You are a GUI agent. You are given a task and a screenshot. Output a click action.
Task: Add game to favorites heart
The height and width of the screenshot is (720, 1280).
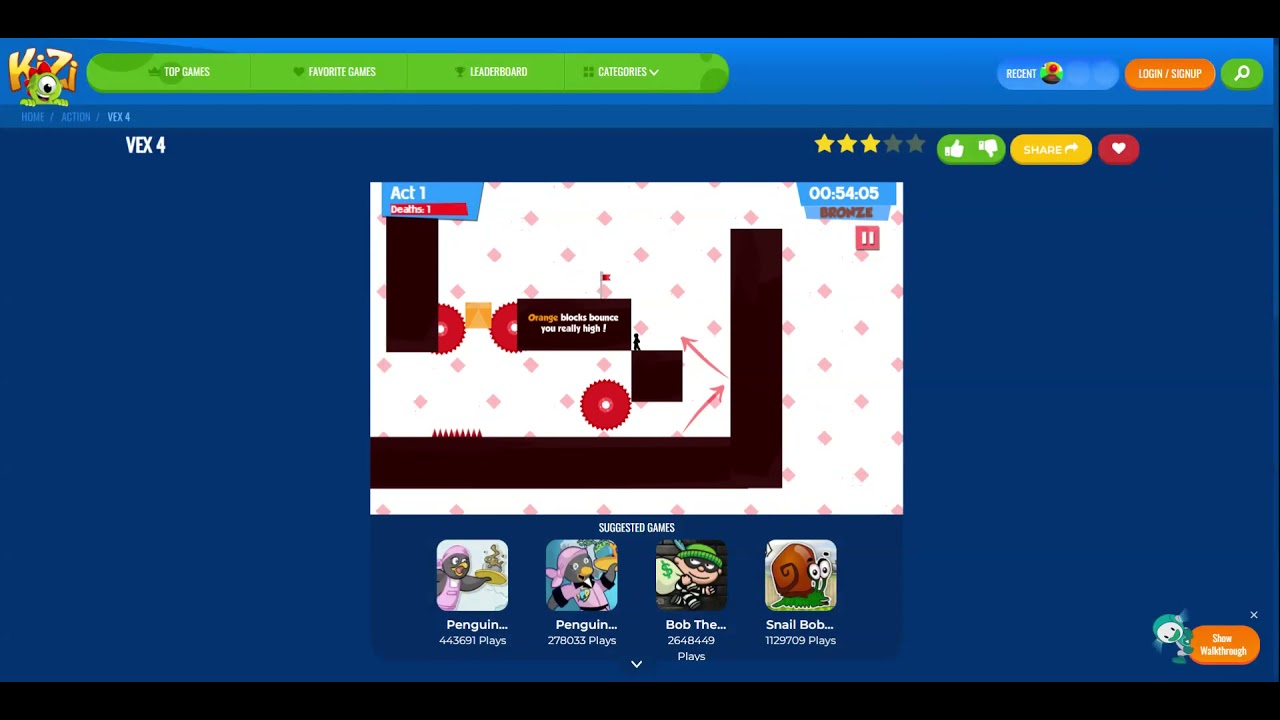click(x=1118, y=149)
